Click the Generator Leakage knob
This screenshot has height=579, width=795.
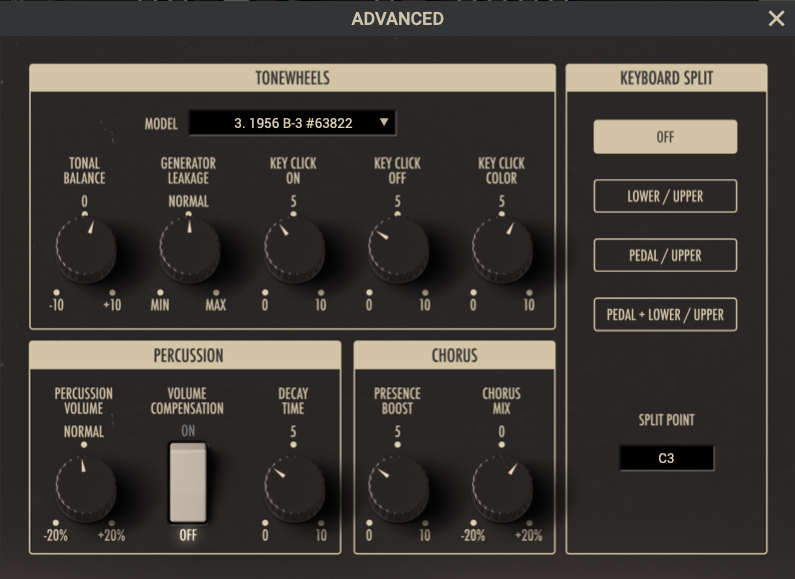[x=189, y=249]
